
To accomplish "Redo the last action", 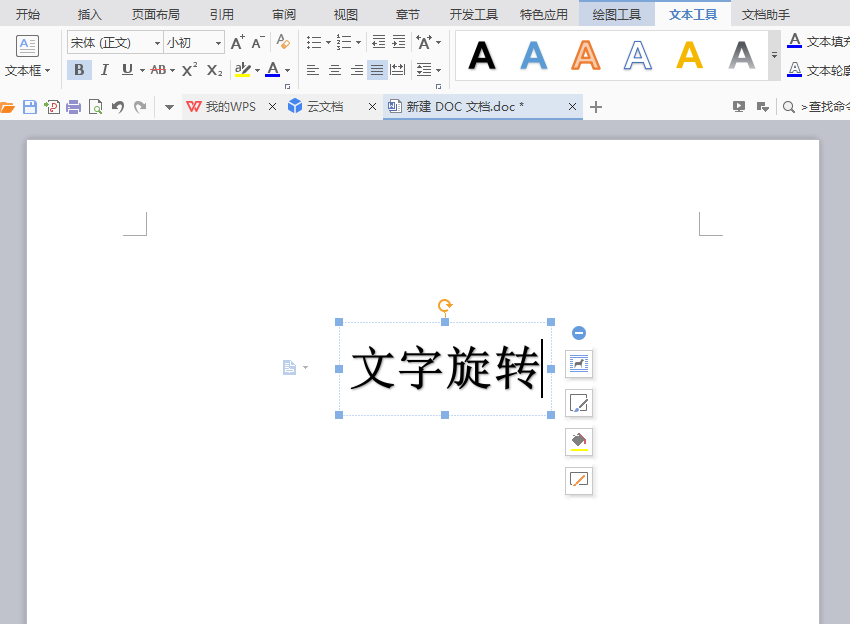I will coord(140,107).
